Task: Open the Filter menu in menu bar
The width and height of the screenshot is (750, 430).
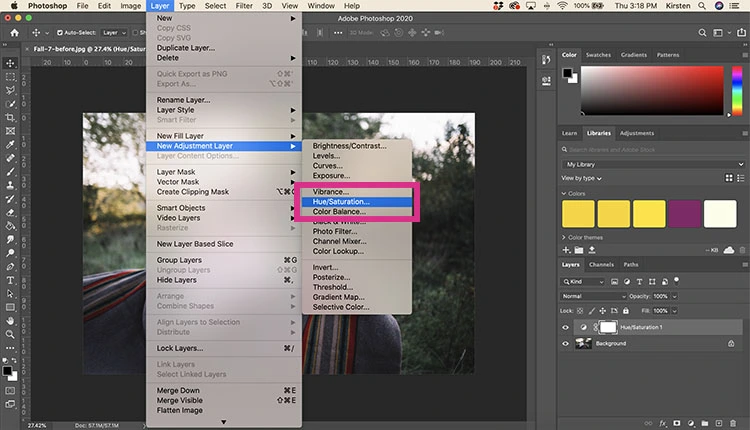Action: pyautogui.click(x=244, y=6)
